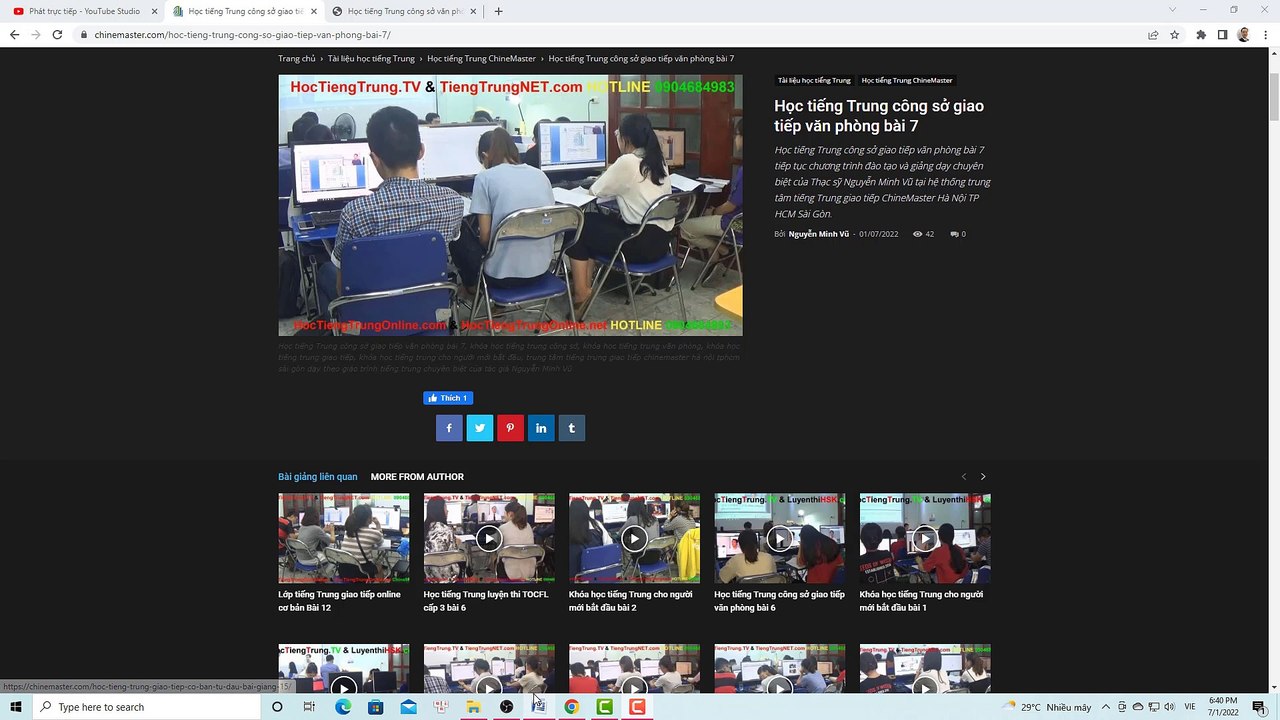Open thumbnail for Lớp giao tiếp online Bài 12

point(343,538)
